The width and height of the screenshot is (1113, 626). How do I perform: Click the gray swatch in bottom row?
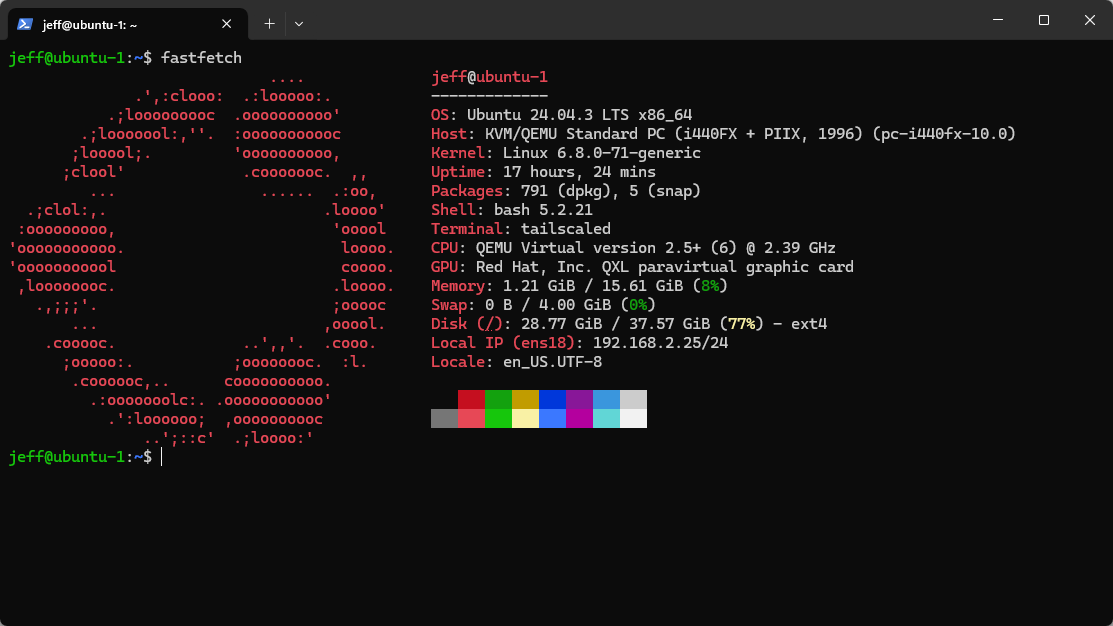[444, 418]
